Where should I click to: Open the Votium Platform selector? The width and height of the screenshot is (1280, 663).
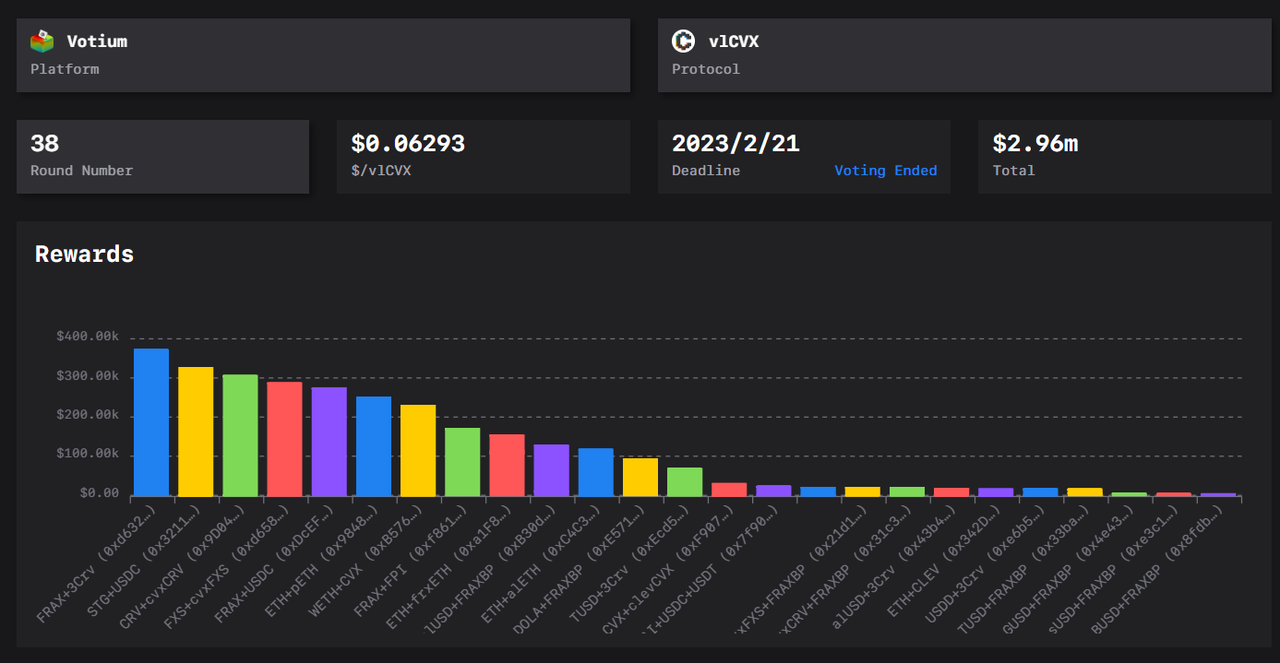[x=323, y=55]
